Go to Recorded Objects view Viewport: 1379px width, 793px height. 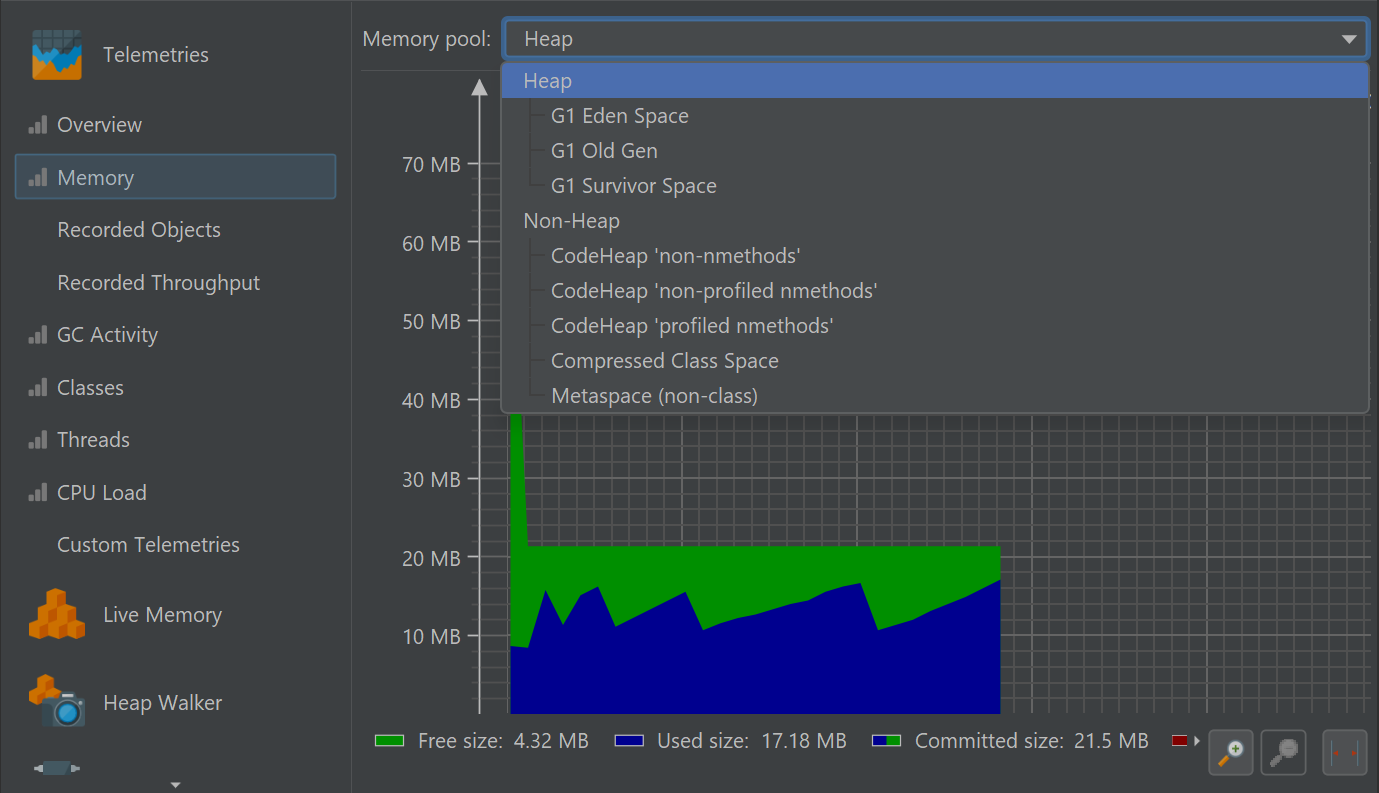138,230
